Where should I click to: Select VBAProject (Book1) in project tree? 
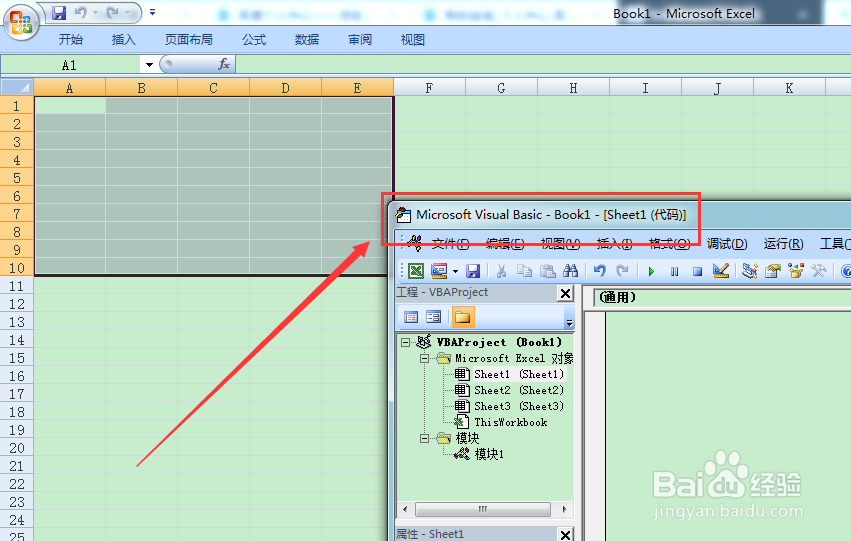pos(499,342)
